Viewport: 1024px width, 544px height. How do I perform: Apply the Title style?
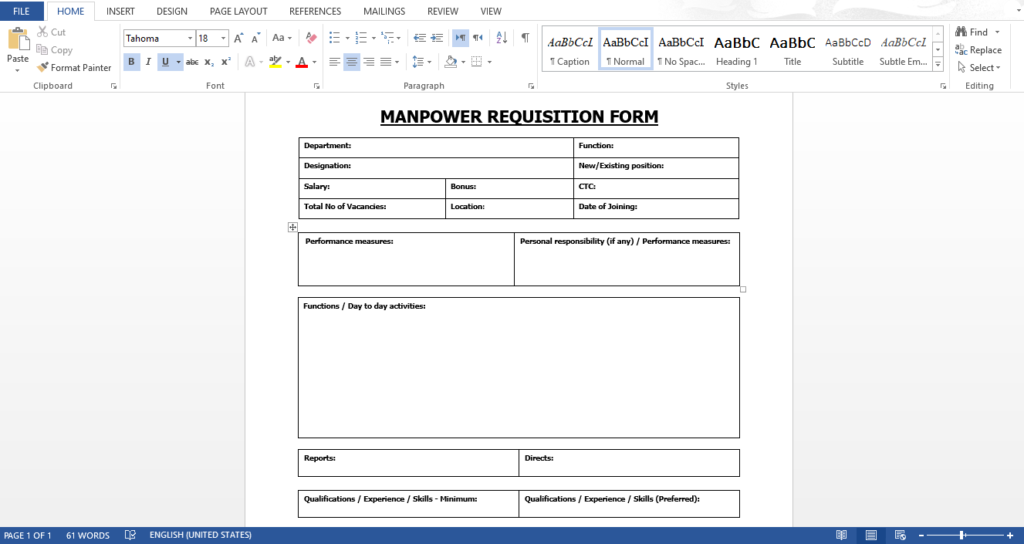click(x=792, y=50)
